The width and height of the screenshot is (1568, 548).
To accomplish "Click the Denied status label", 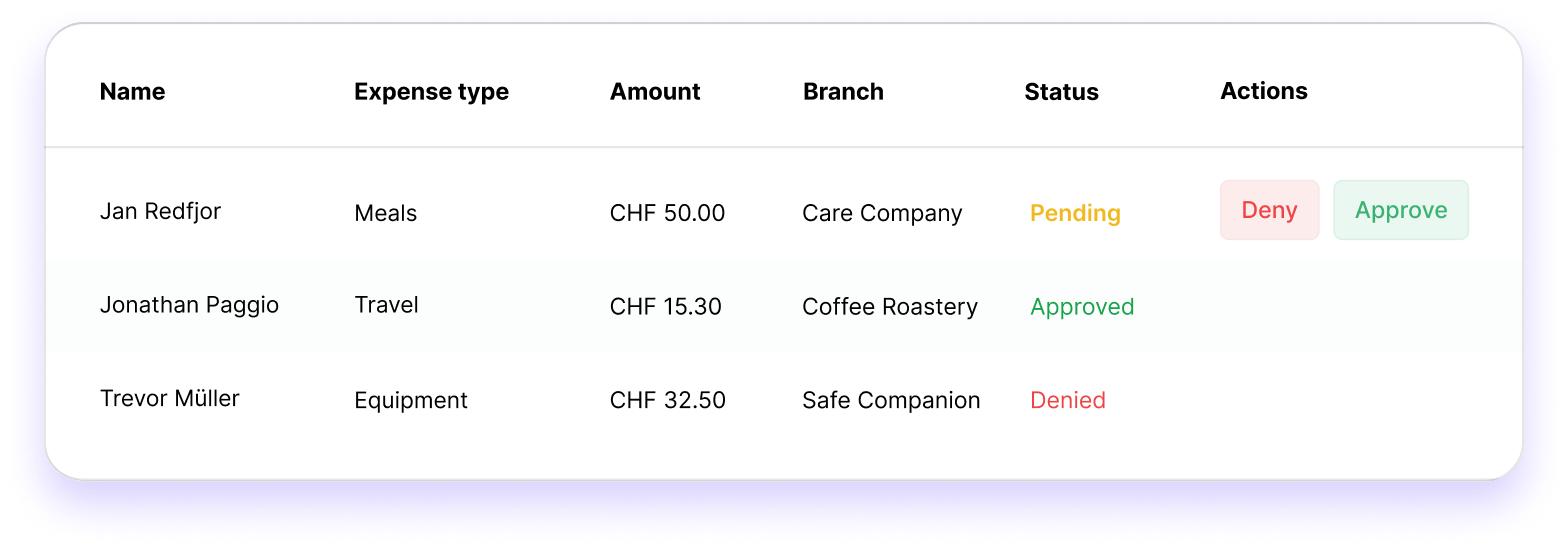I will 1067,400.
